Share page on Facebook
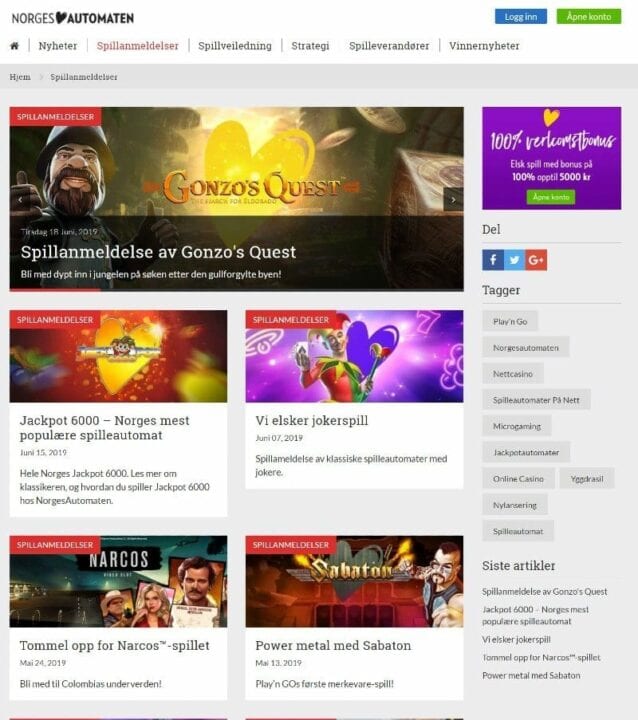This screenshot has height=720, width=638. (x=493, y=260)
